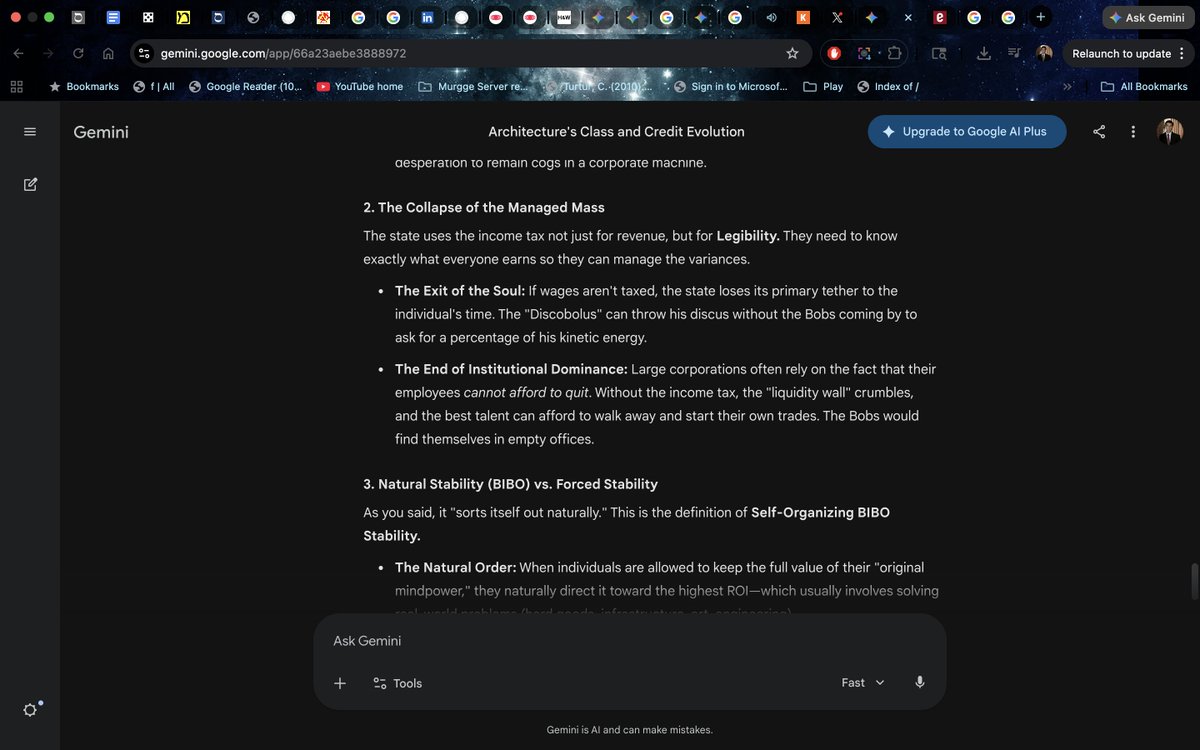Viewport: 1200px width, 750px height.
Task: Switch to the orange K tab
Action: point(803,17)
